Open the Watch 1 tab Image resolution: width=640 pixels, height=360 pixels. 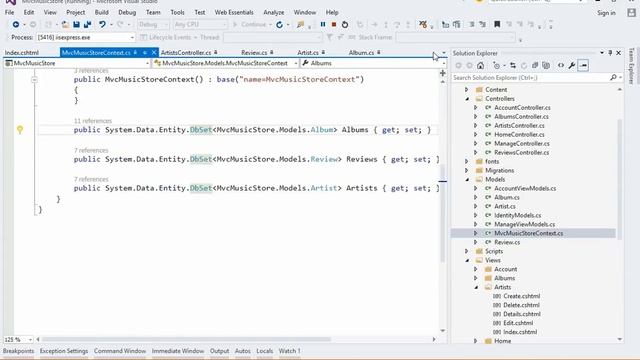289,351
